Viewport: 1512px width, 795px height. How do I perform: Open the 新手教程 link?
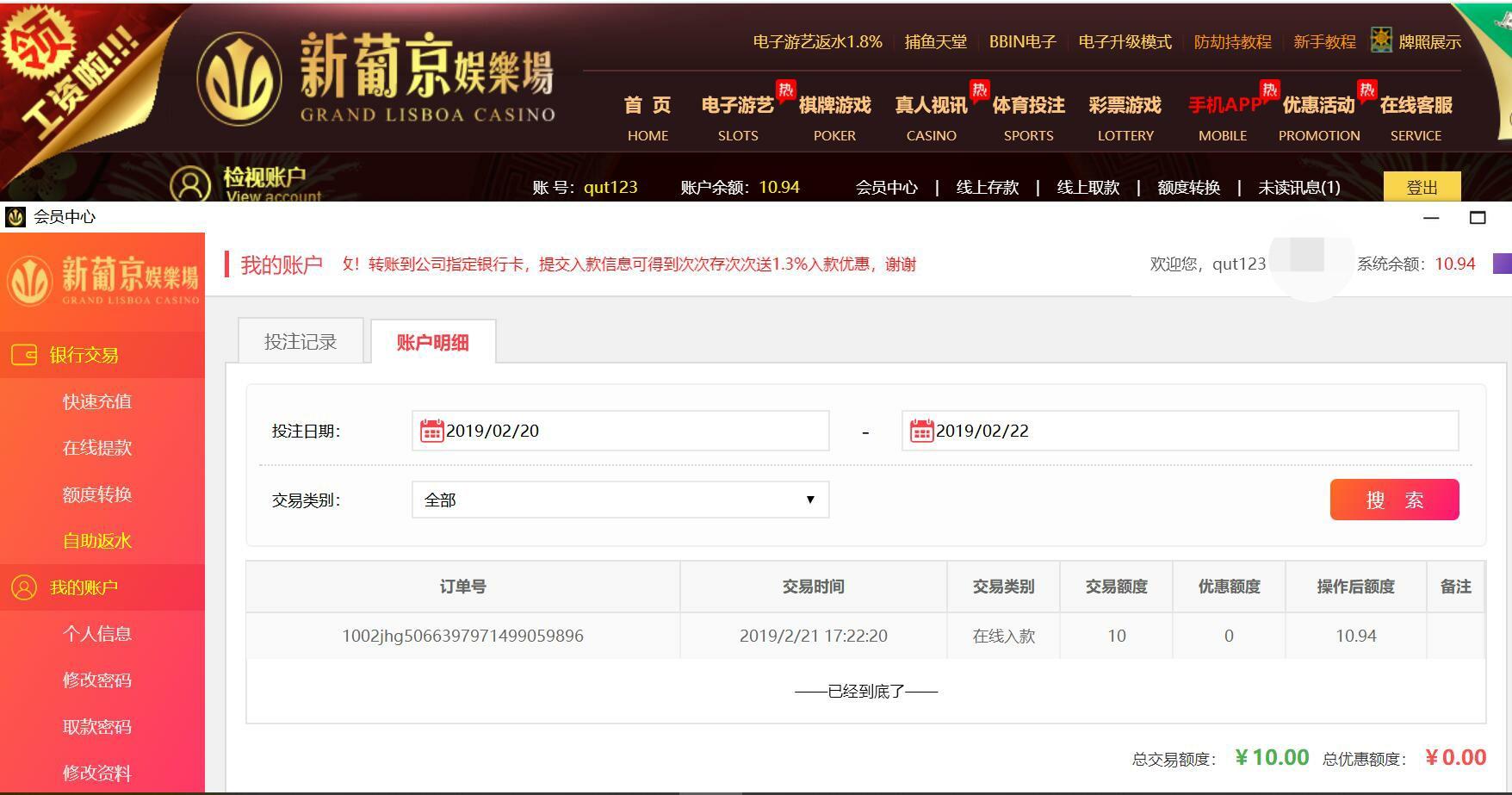point(1324,41)
